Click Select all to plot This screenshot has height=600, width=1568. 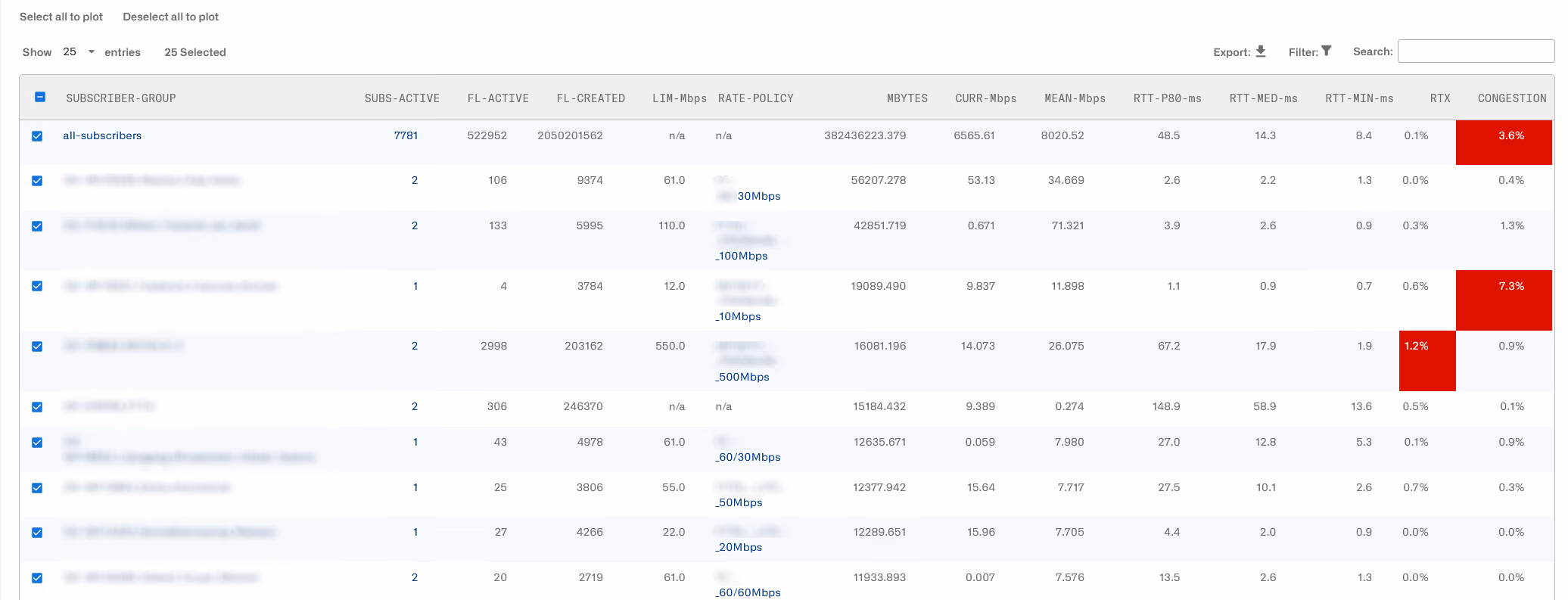click(61, 17)
